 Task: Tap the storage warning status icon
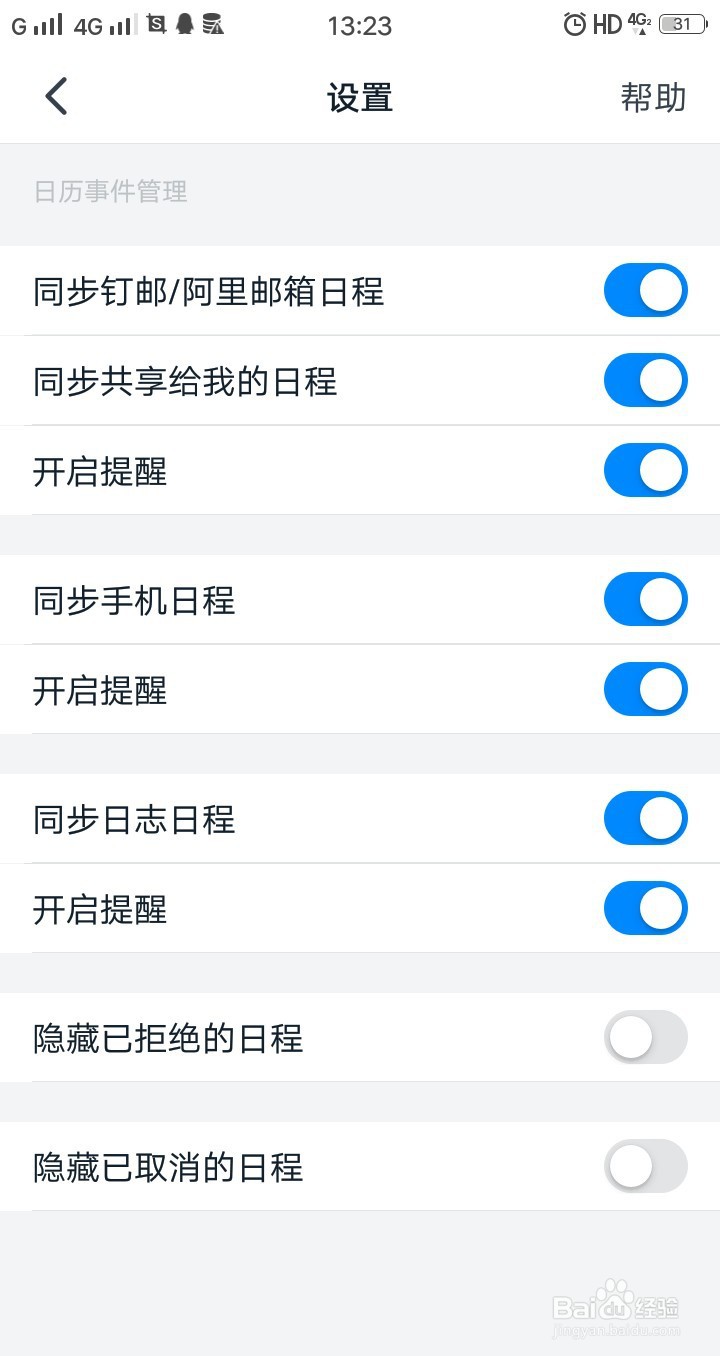point(212,25)
